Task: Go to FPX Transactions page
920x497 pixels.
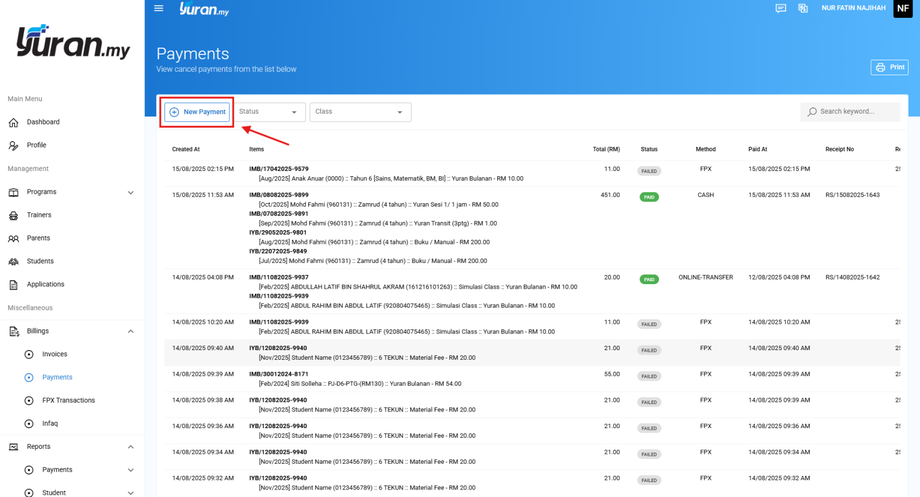Action: click(68, 400)
